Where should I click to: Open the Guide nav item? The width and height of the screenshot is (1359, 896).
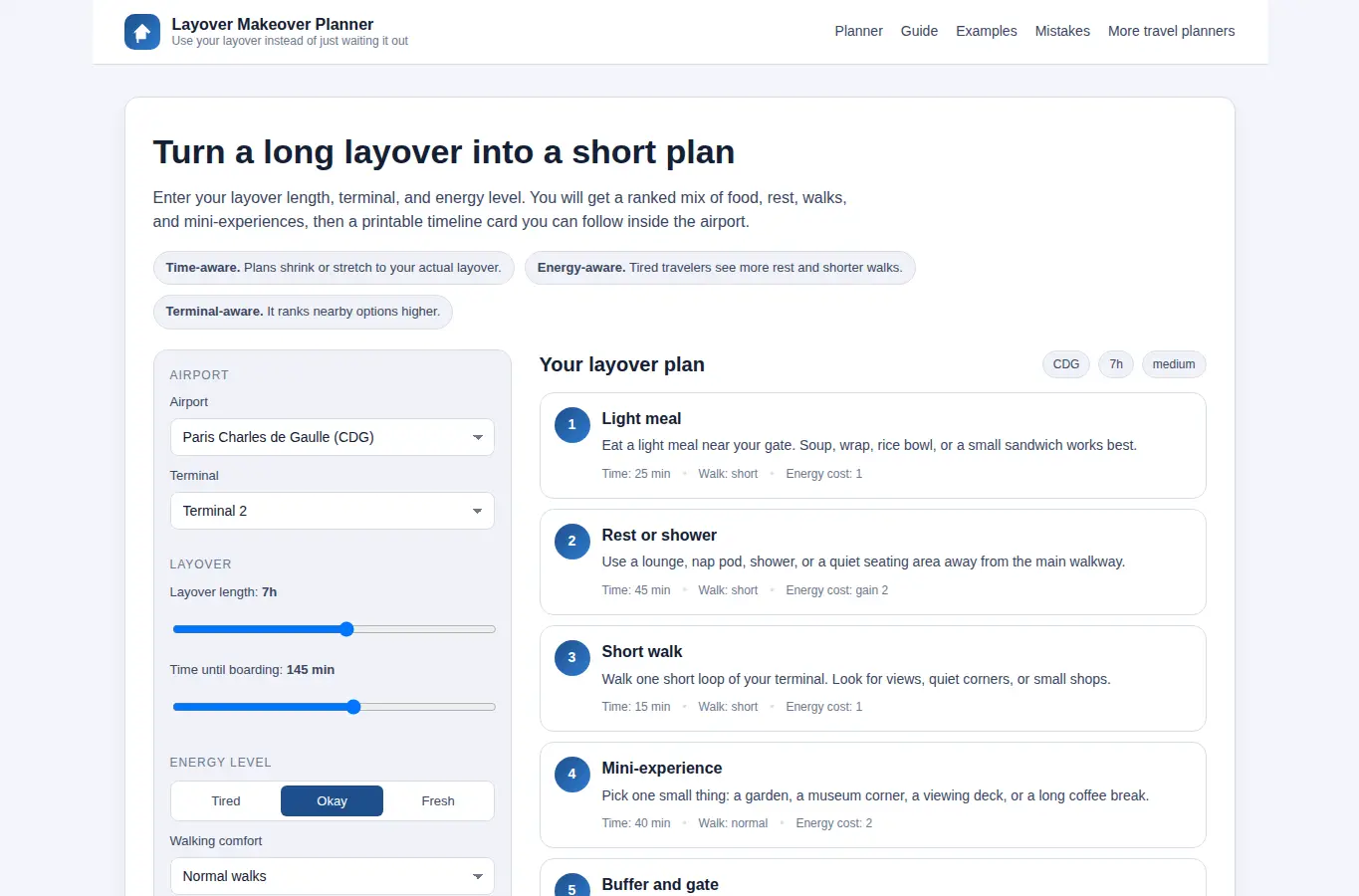pyautogui.click(x=919, y=31)
